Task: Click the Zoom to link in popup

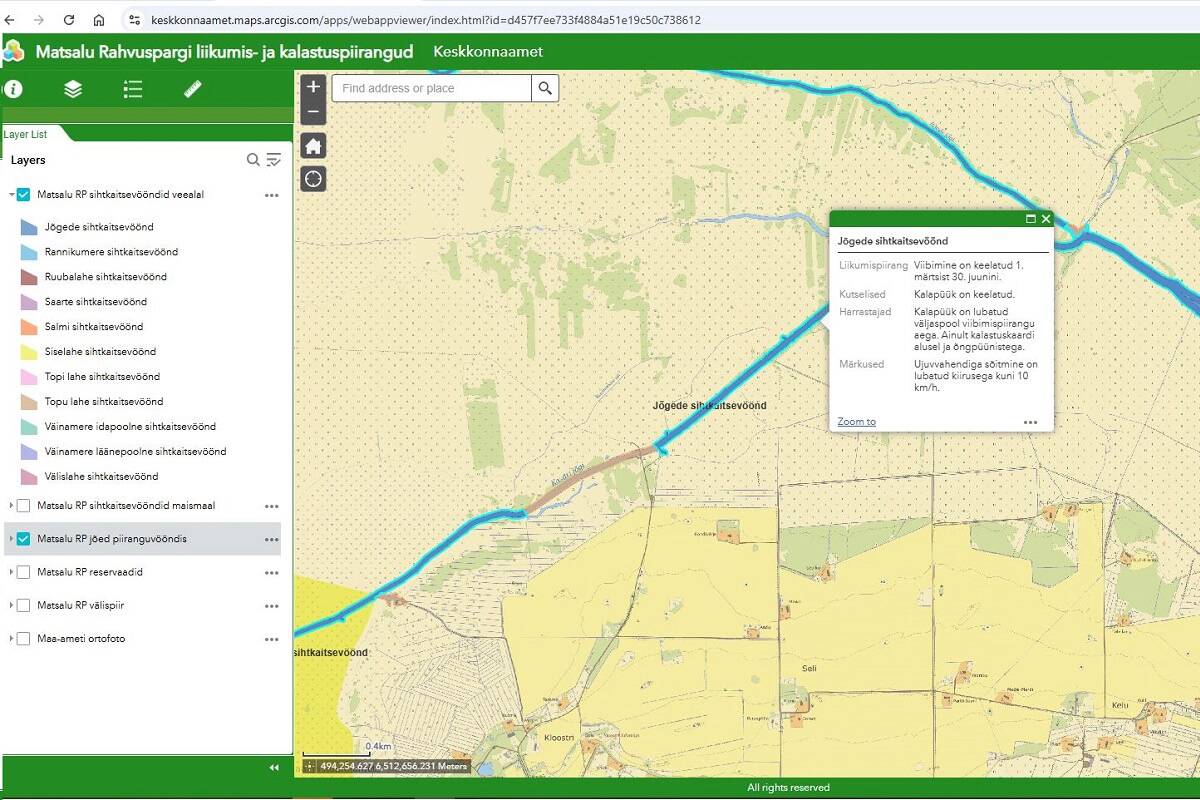Action: click(x=856, y=422)
